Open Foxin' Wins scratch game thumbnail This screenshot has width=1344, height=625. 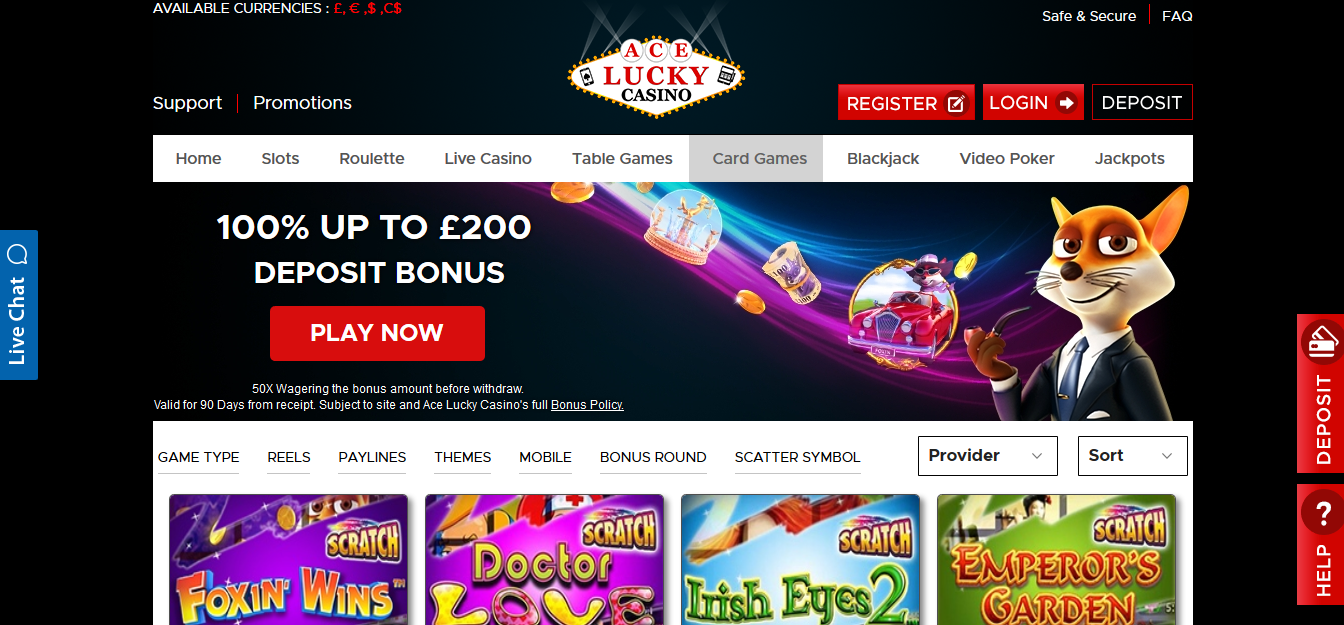(289, 559)
